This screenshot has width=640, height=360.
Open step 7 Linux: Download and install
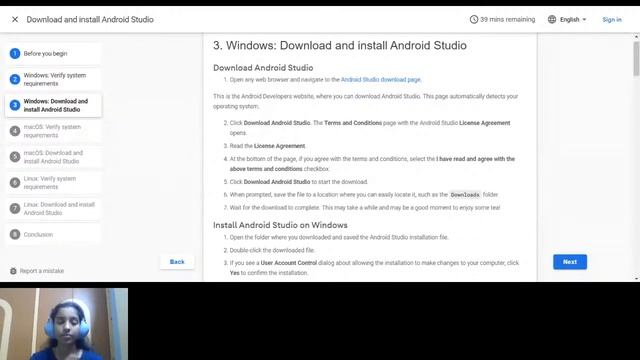pos(53,209)
